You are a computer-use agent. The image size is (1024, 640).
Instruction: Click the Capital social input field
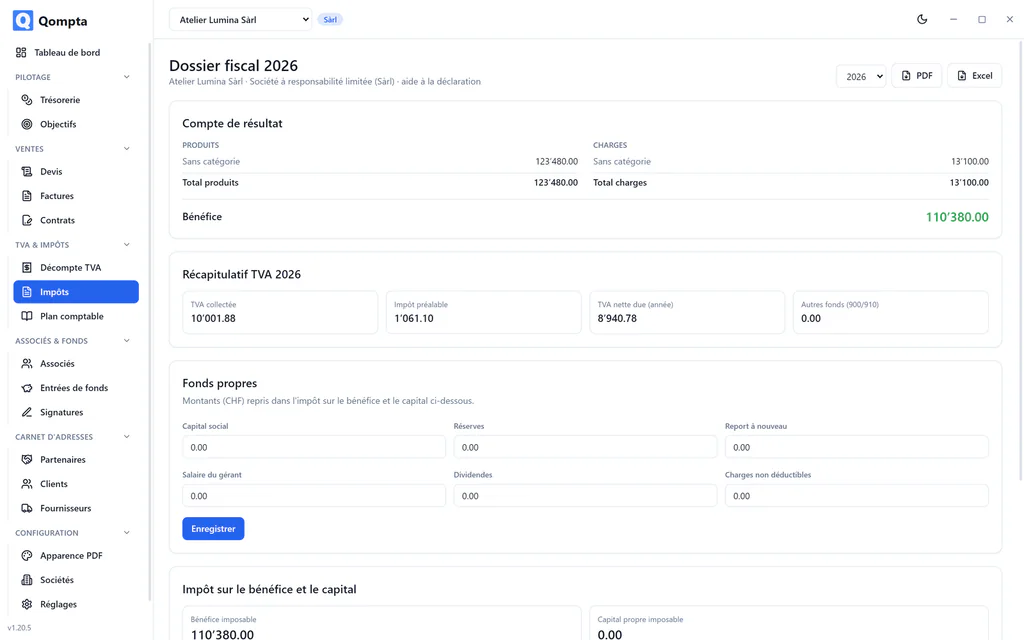[314, 447]
